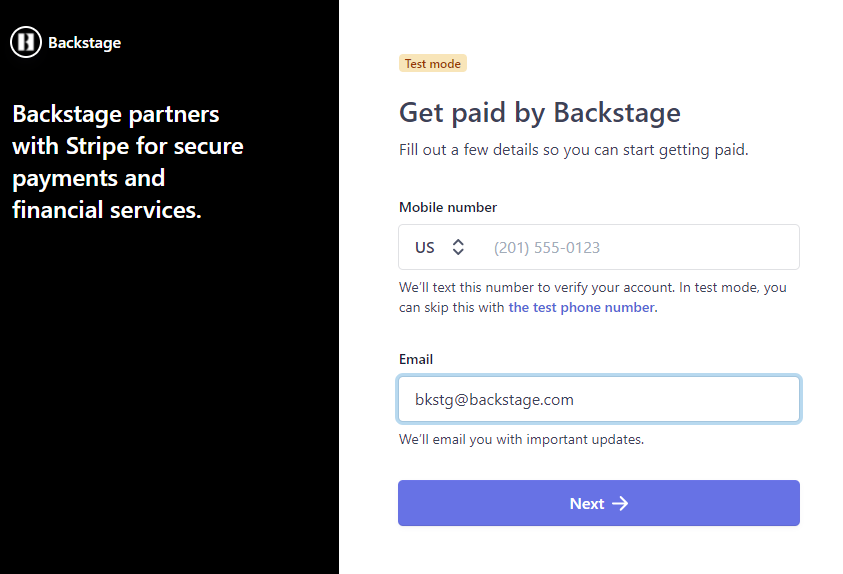Click the Email field label
843x574 pixels.
[416, 360]
